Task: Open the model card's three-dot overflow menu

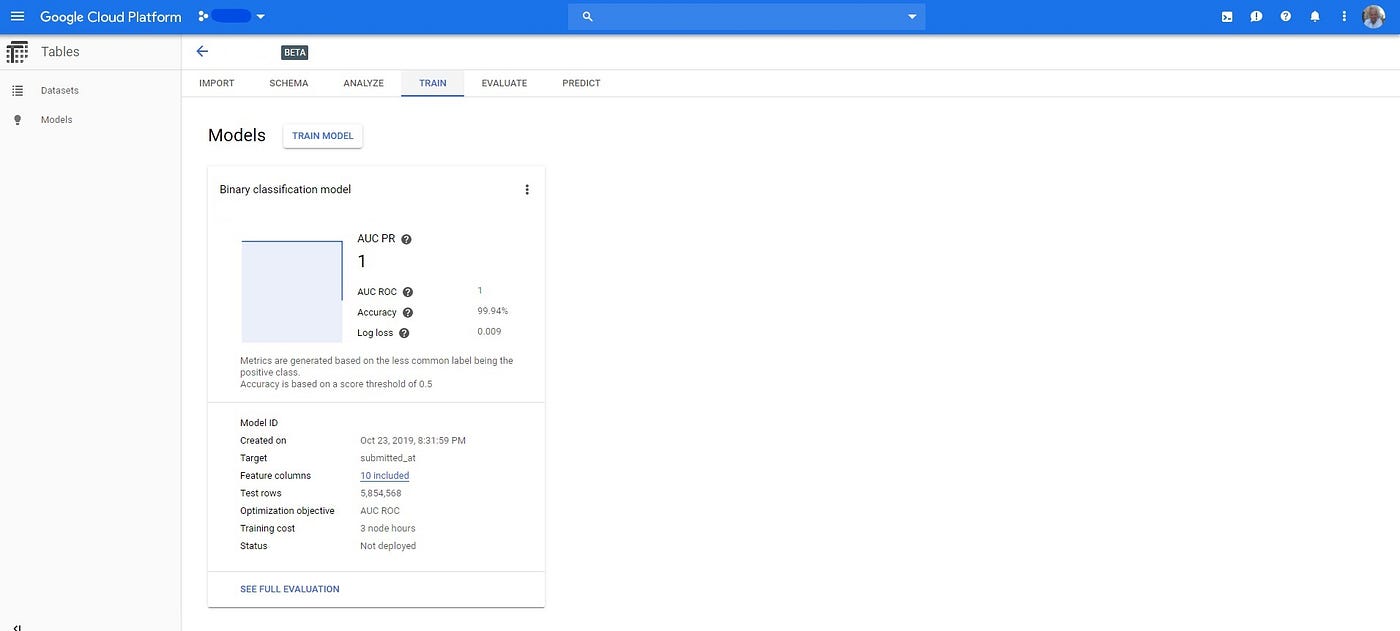Action: pos(525,188)
